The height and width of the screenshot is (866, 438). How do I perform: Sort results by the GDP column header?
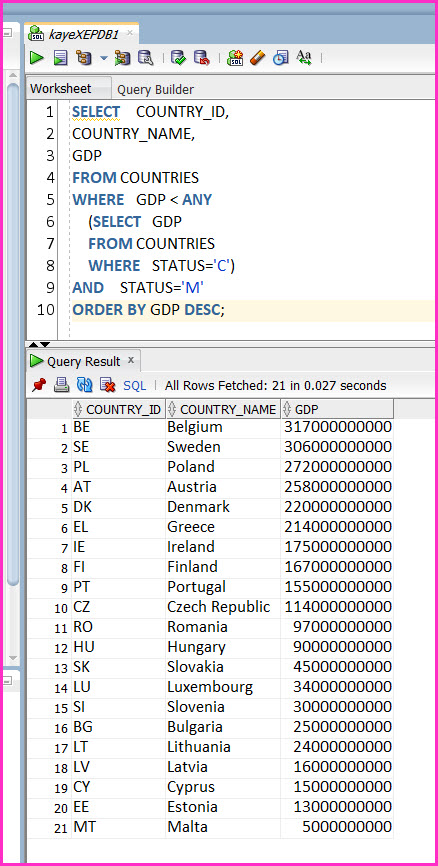pos(337,409)
